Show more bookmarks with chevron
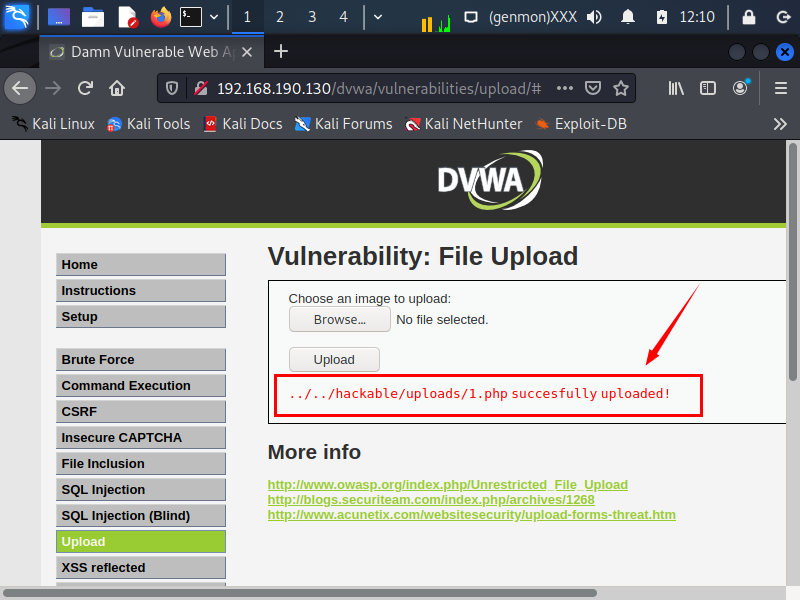The height and width of the screenshot is (600, 800). click(x=780, y=124)
